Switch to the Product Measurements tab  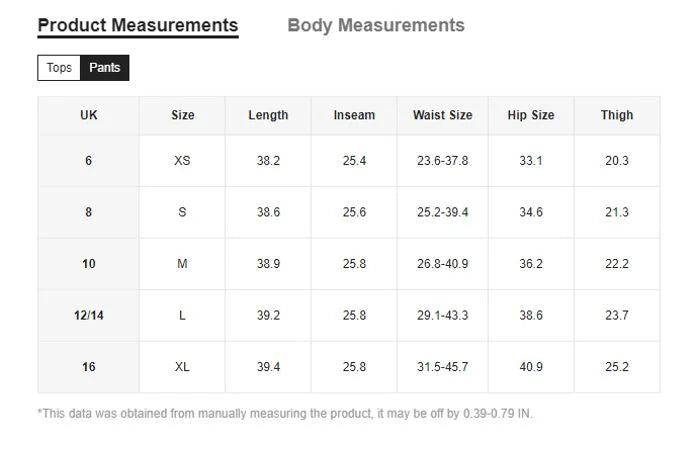click(137, 25)
